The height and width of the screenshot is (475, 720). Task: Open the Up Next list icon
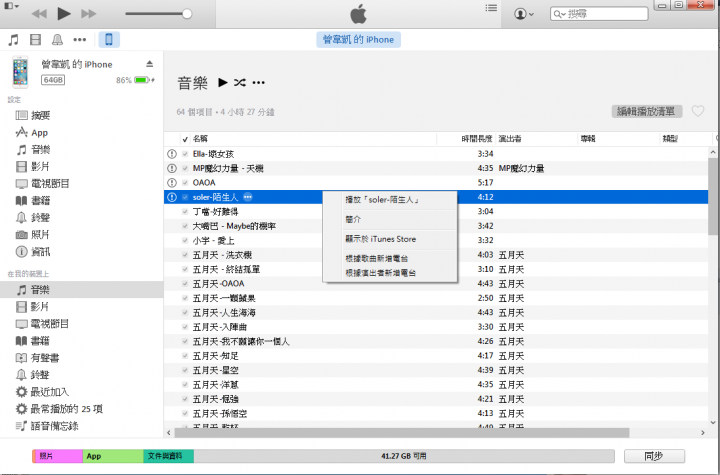pos(491,8)
